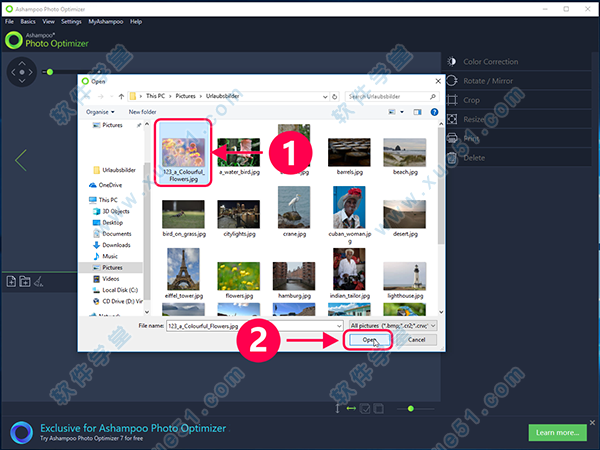Click the Delete trash icon

(451, 157)
